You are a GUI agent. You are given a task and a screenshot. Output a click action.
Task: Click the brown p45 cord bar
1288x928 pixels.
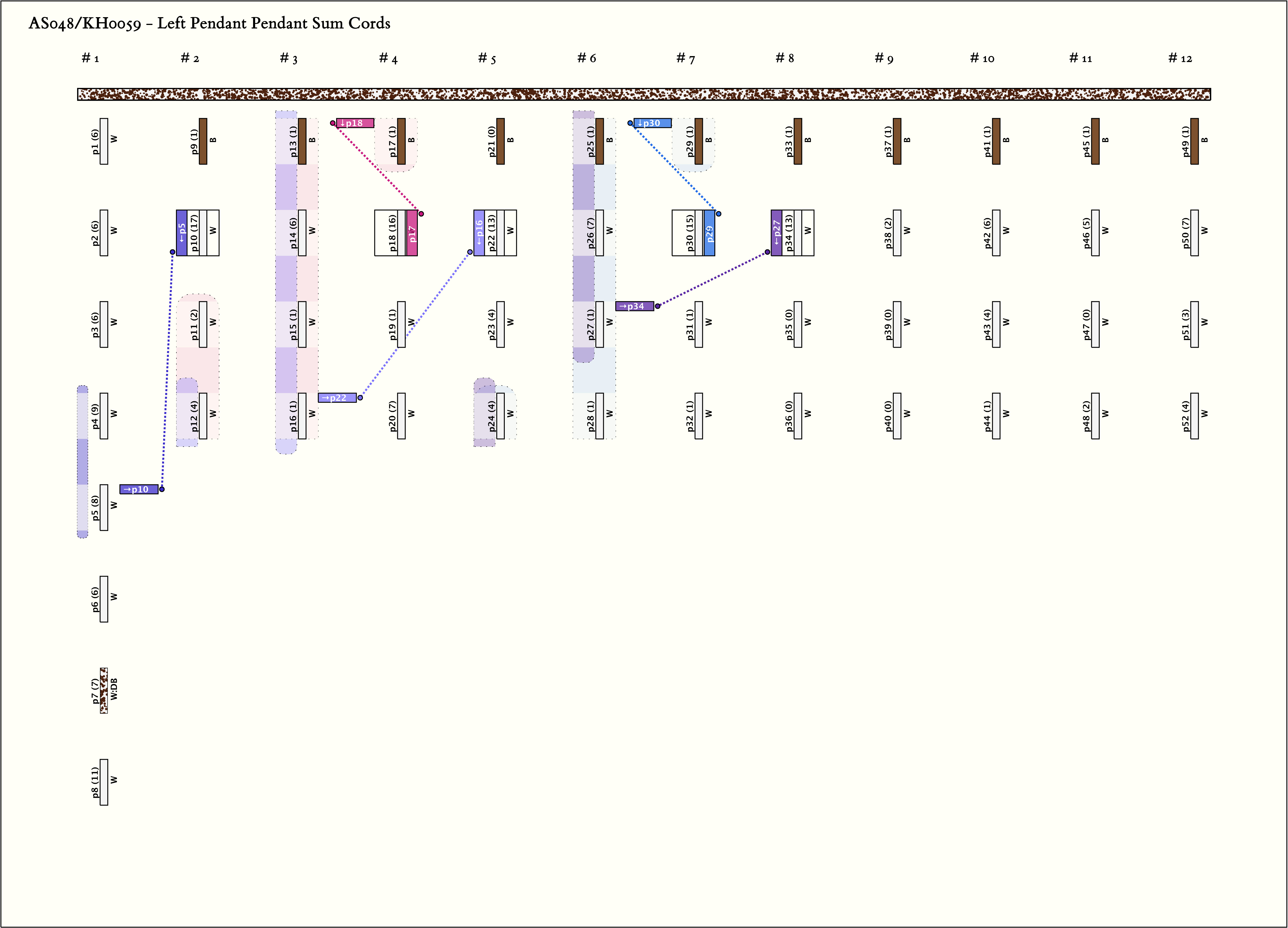[x=1096, y=141]
